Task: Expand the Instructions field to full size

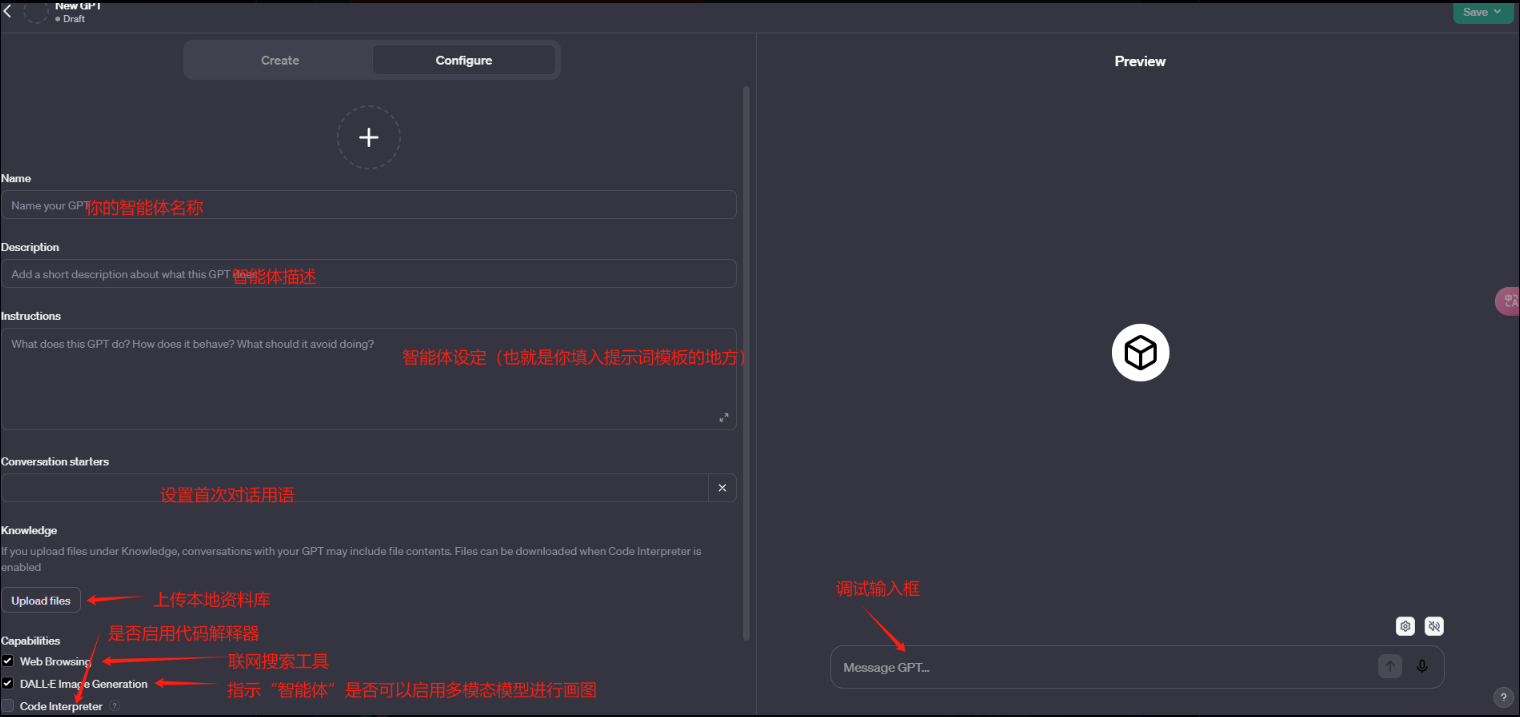Action: (x=724, y=417)
